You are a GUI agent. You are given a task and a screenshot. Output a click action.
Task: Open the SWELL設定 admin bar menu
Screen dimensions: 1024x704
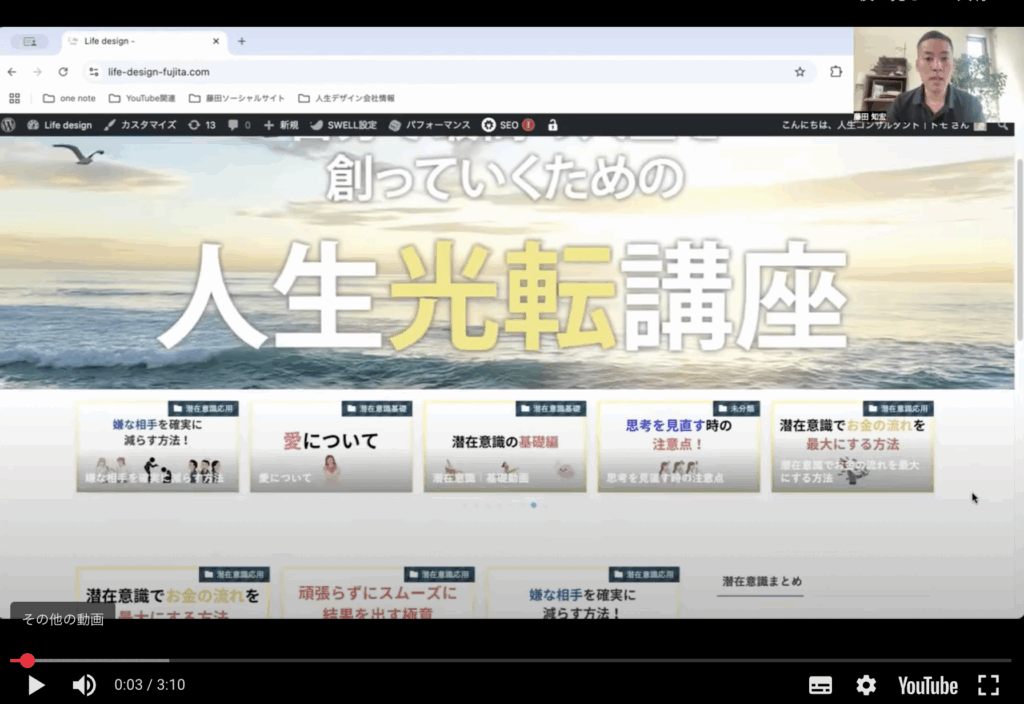click(x=344, y=125)
